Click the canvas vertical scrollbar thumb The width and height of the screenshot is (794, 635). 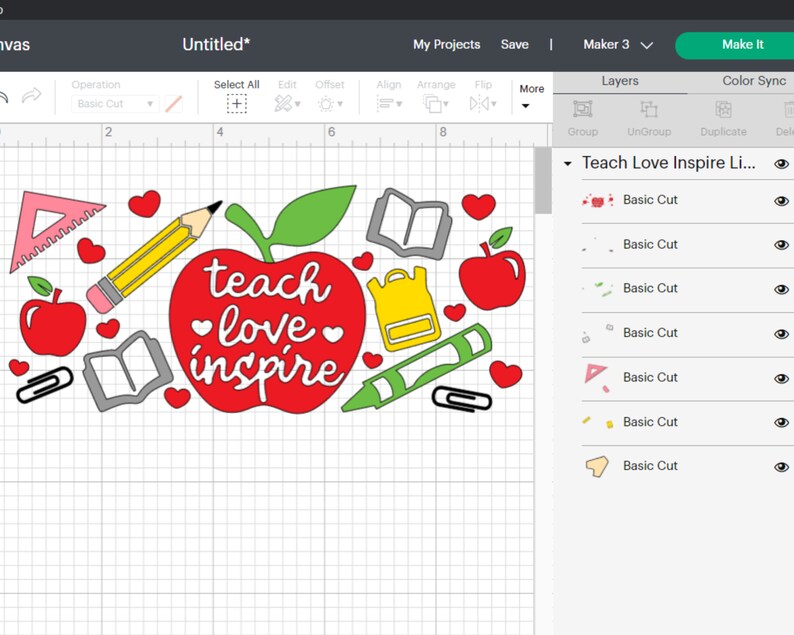543,181
